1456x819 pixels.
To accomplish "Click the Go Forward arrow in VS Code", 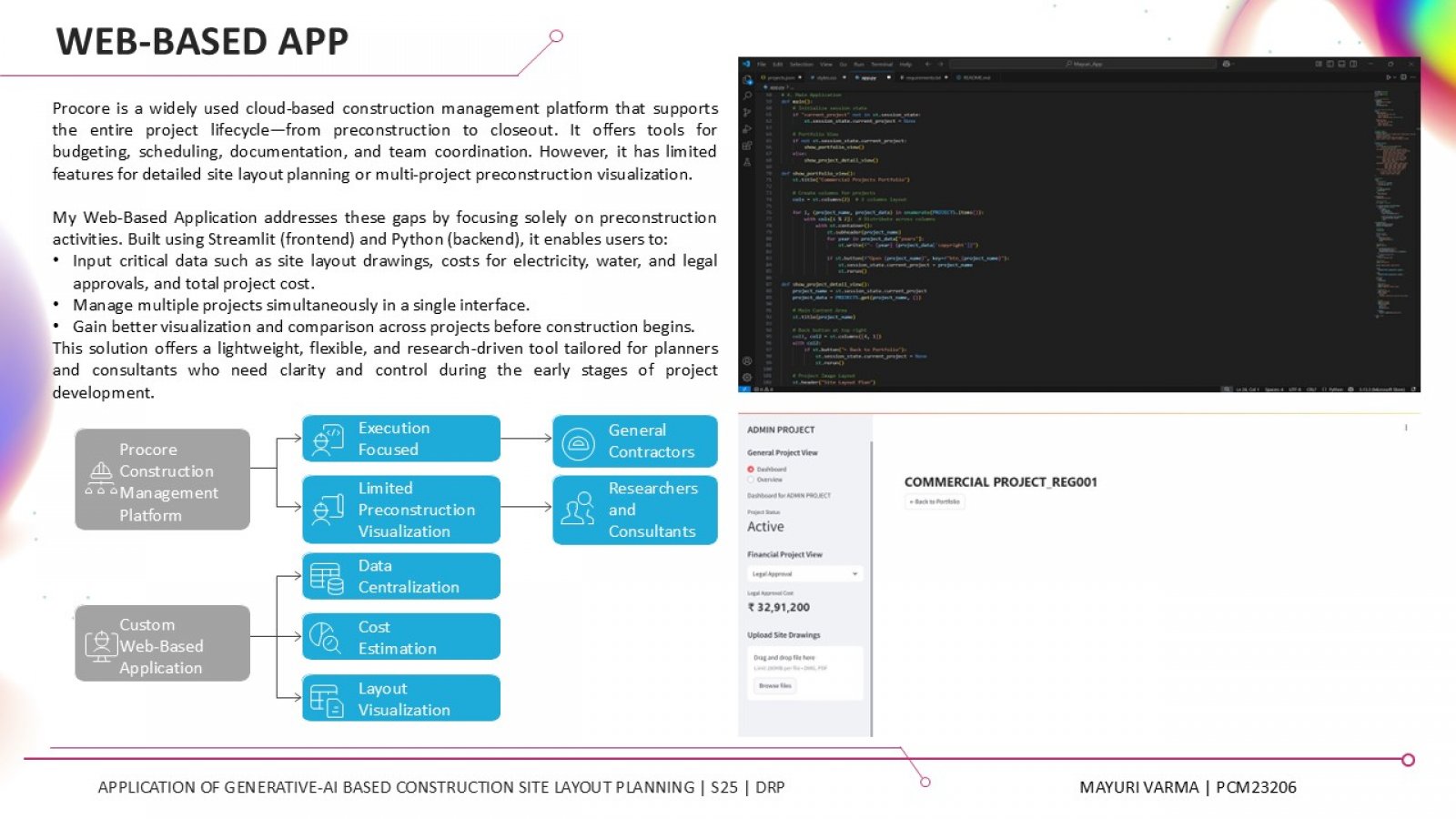I will pos(941,64).
